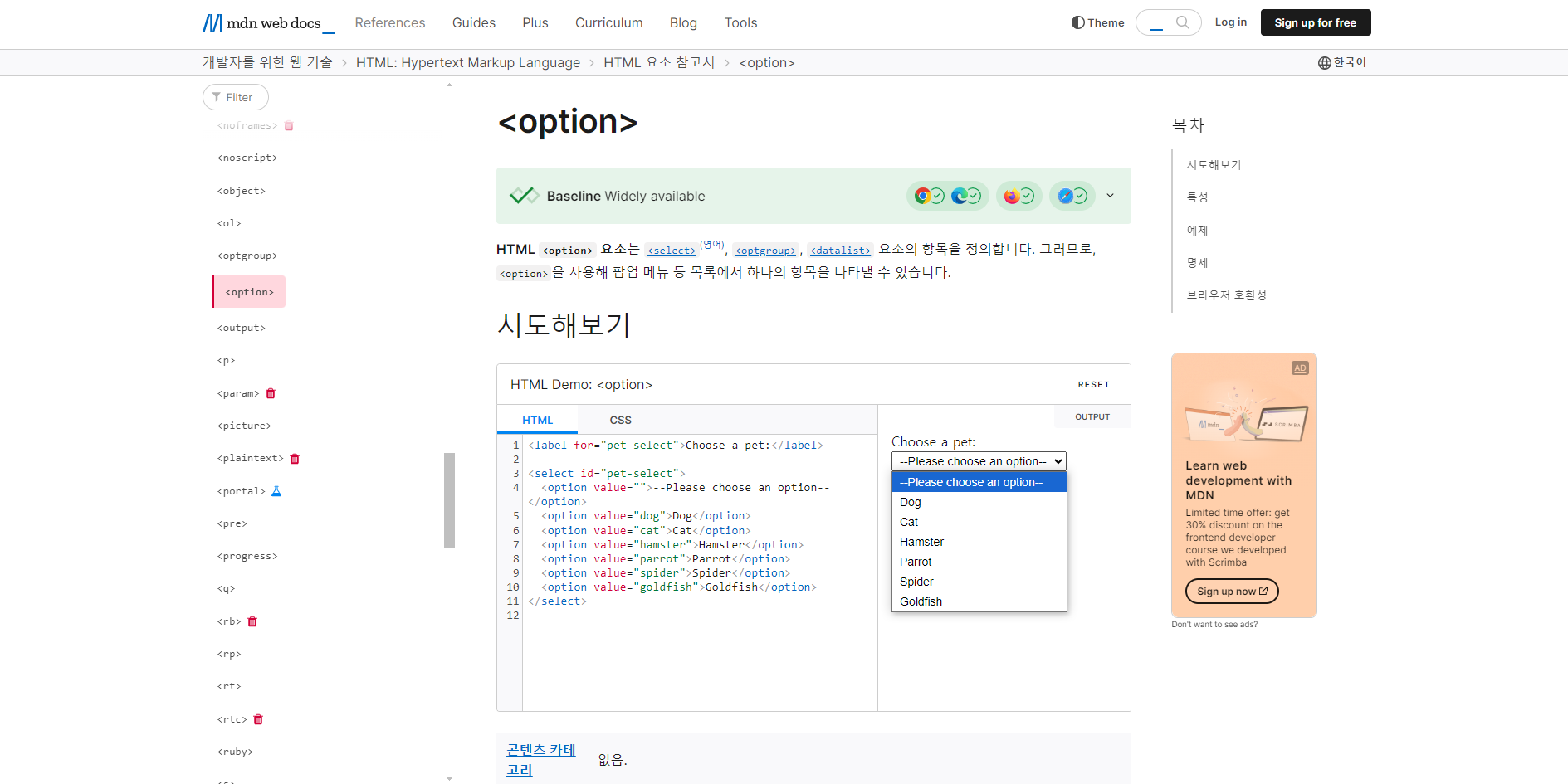This screenshot has height=784, width=1568.
Task: Click the Firefox browser support icon
Action: [x=1012, y=196]
